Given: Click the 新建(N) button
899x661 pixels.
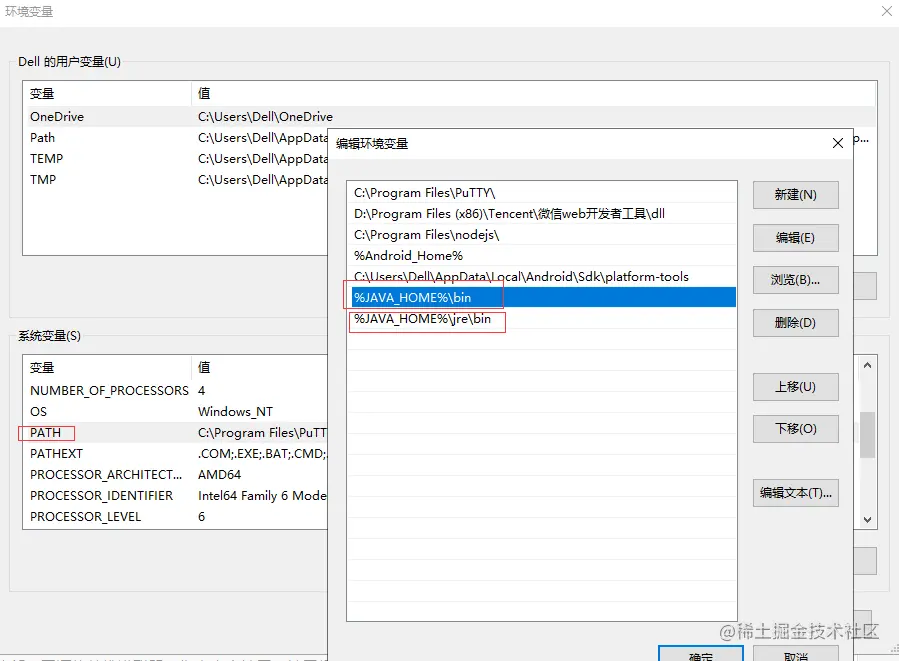Looking at the screenshot, I should tap(795, 195).
